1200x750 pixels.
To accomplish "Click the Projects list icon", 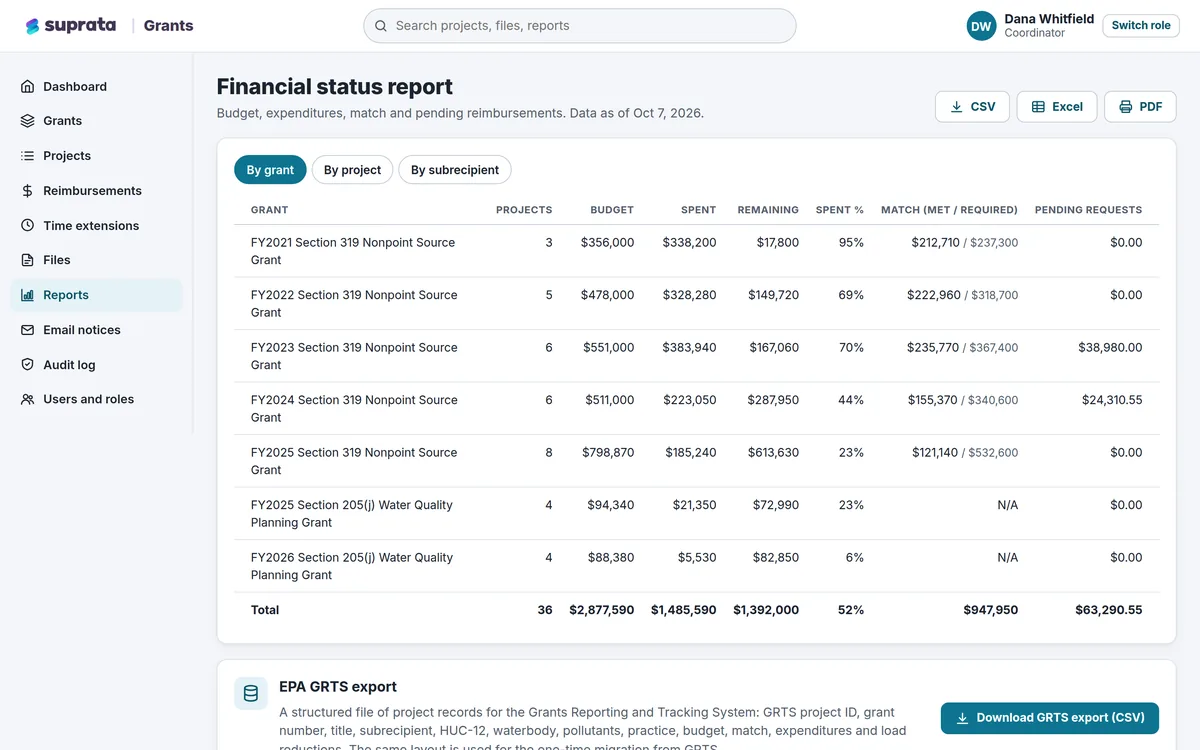I will click(28, 156).
